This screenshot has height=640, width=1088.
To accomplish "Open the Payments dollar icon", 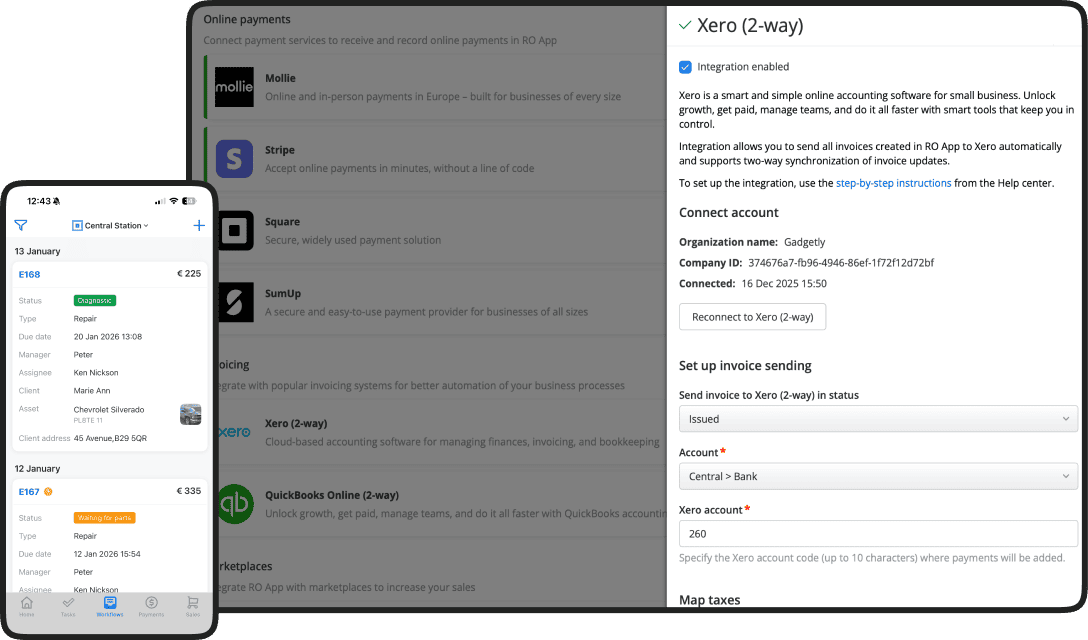I will point(151,603).
